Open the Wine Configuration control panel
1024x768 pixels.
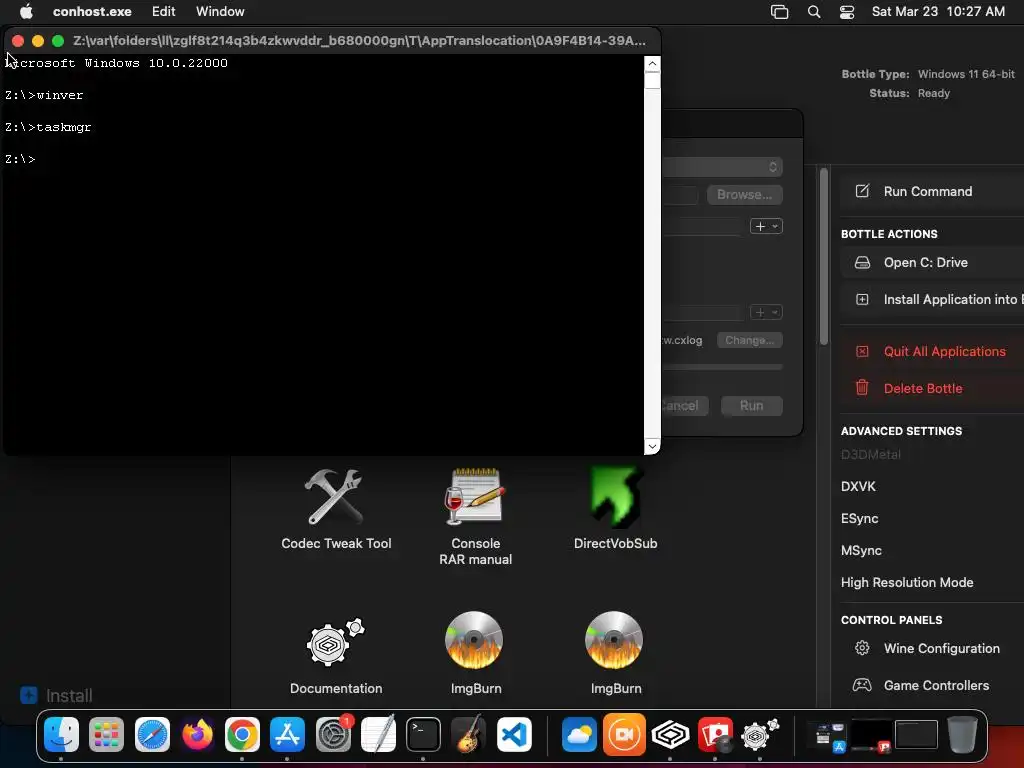pyautogui.click(x=932, y=648)
